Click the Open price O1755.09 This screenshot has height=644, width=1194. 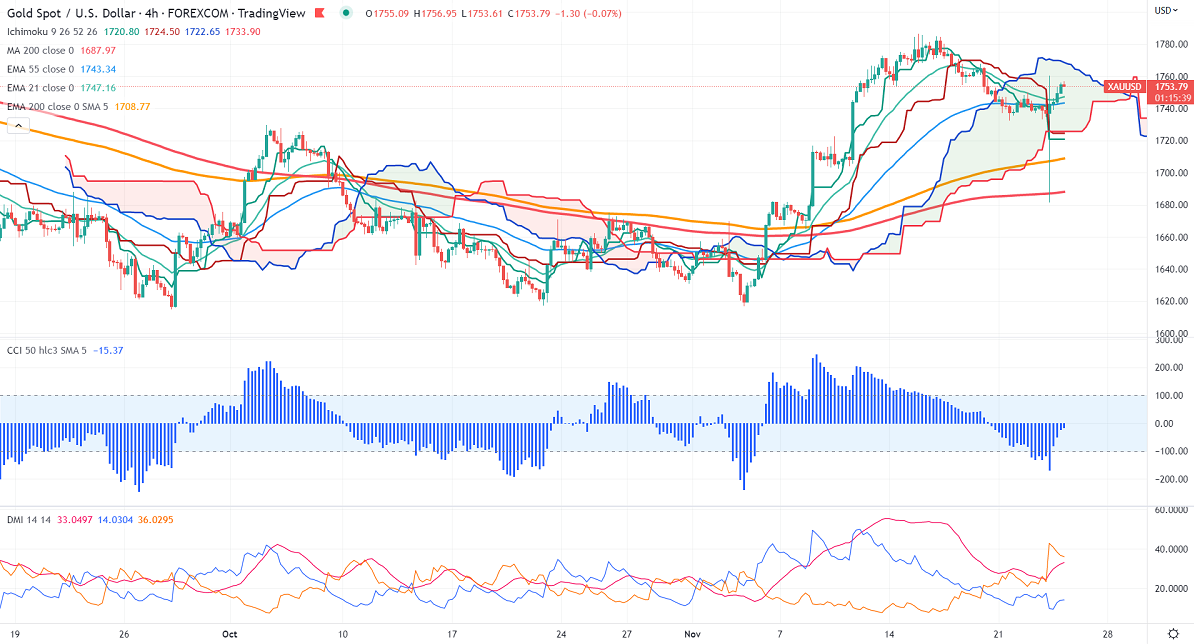pos(387,13)
